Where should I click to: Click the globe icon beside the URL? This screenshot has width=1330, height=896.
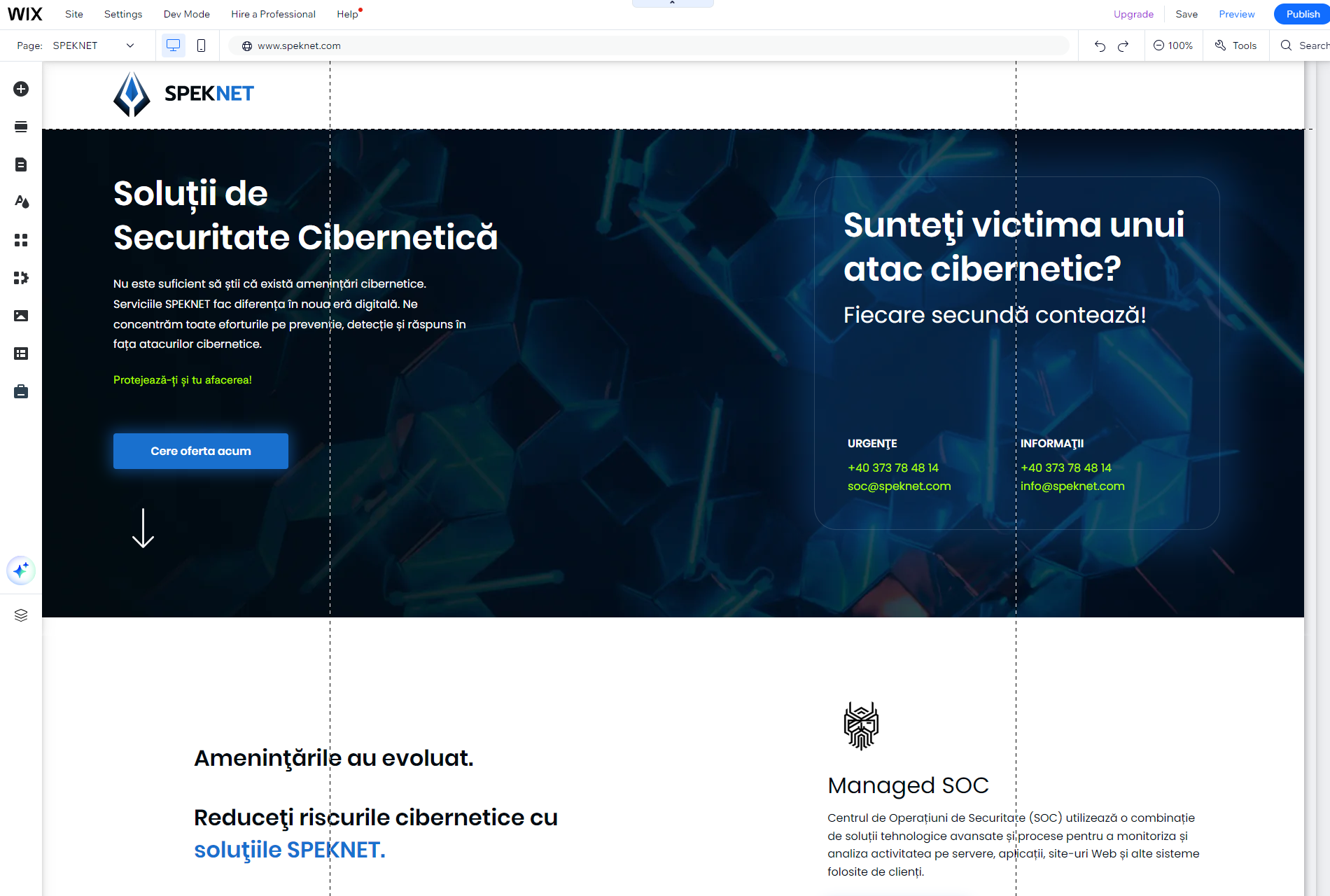tap(247, 45)
